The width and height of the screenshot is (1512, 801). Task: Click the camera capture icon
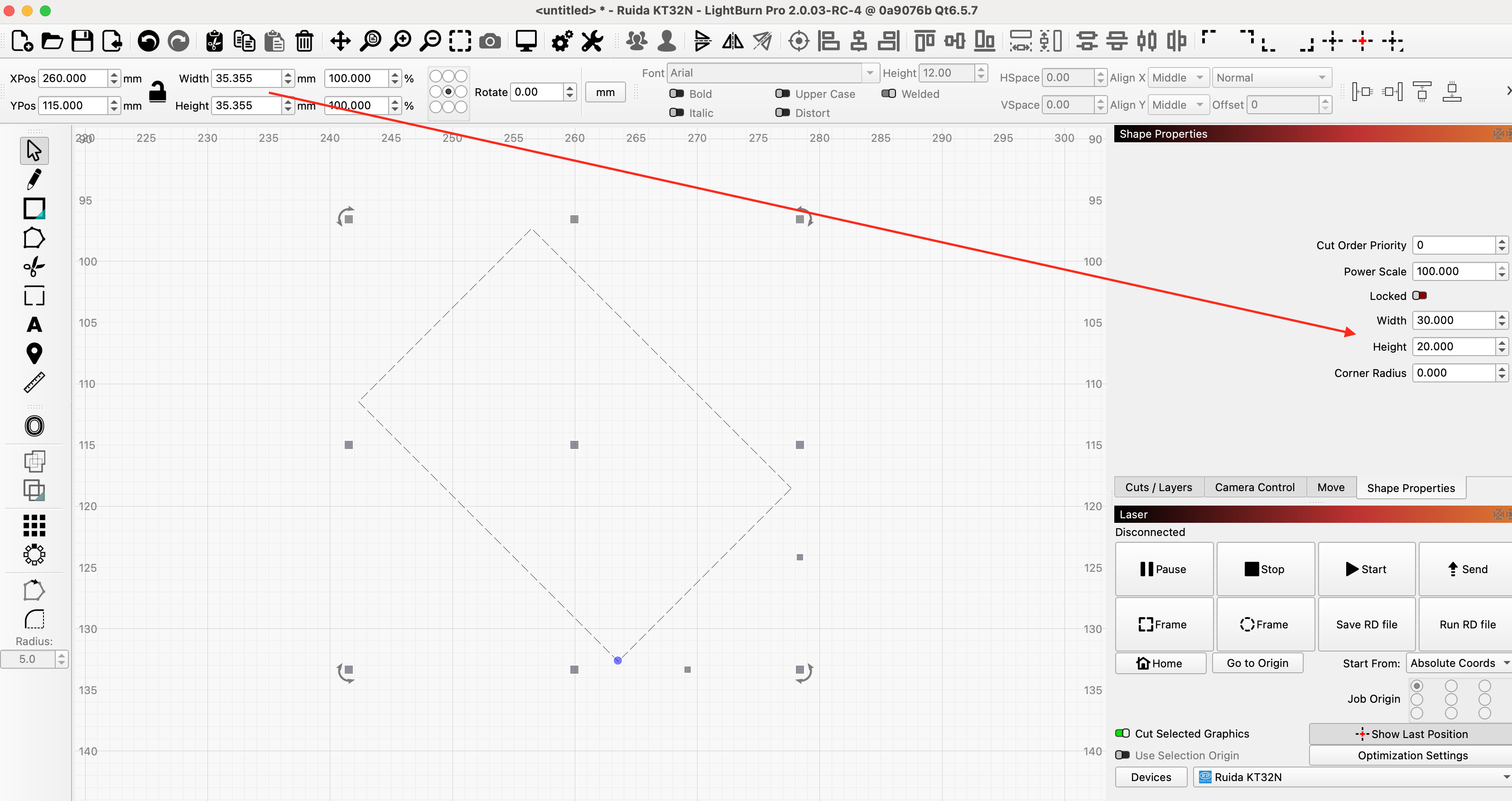[490, 41]
